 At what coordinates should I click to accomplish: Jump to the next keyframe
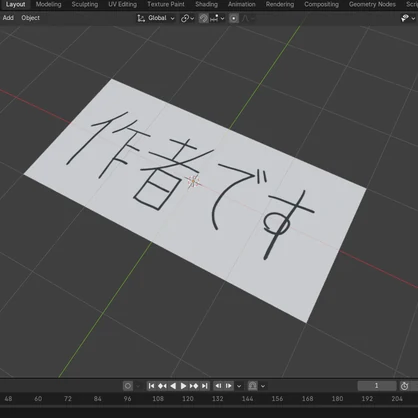point(194,386)
